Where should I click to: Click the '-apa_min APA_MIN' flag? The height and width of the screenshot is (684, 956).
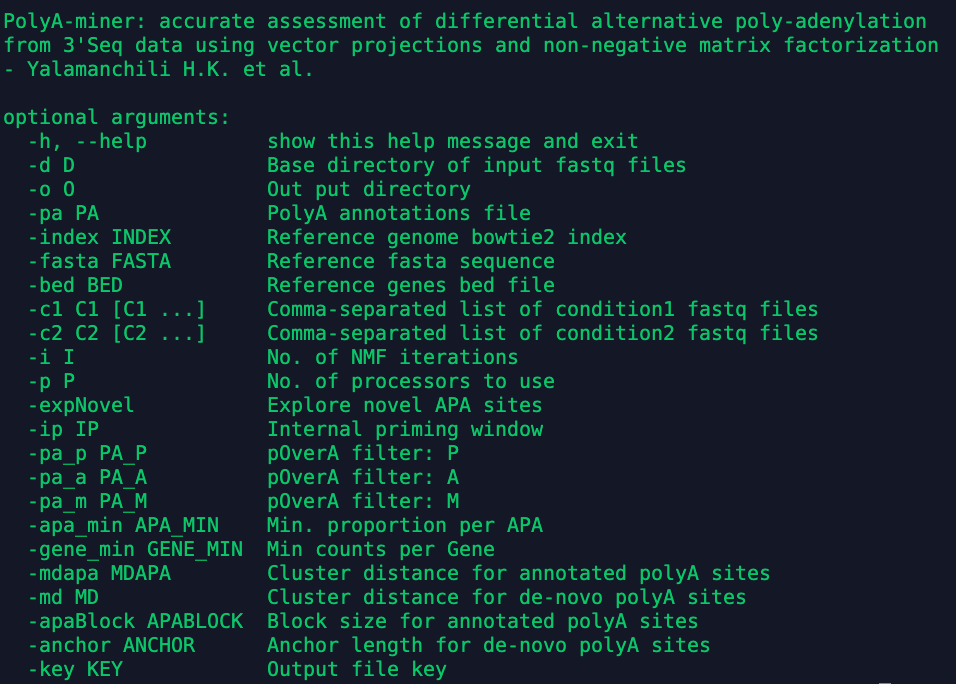tap(123, 525)
